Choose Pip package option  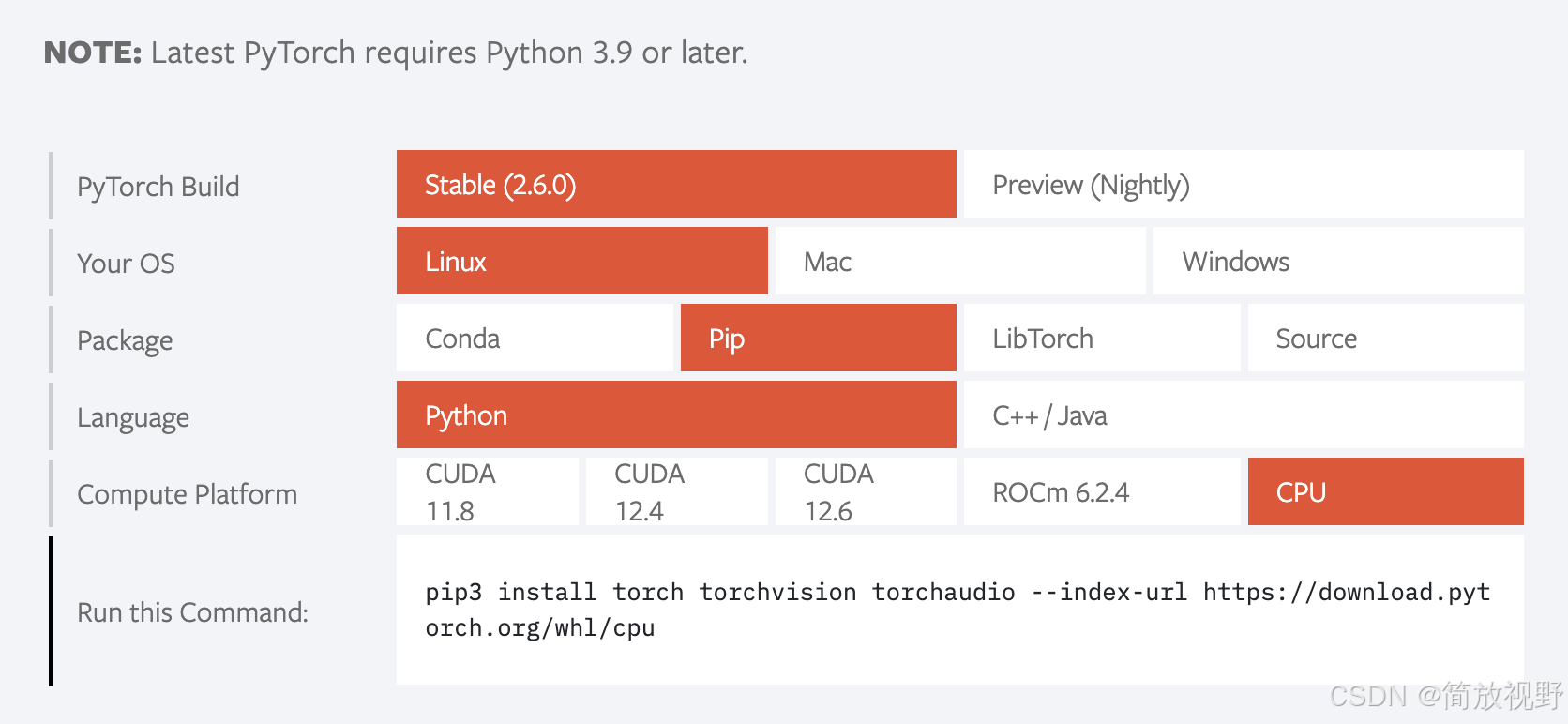point(818,339)
